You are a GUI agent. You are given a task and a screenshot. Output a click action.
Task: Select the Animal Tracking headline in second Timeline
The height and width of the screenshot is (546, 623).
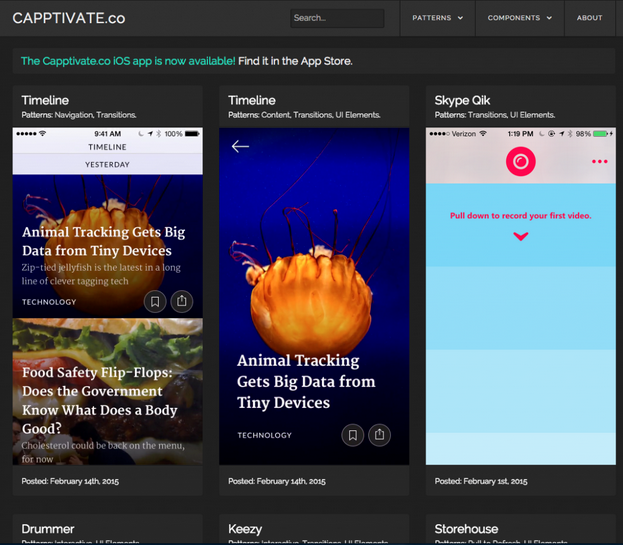[x=306, y=381]
